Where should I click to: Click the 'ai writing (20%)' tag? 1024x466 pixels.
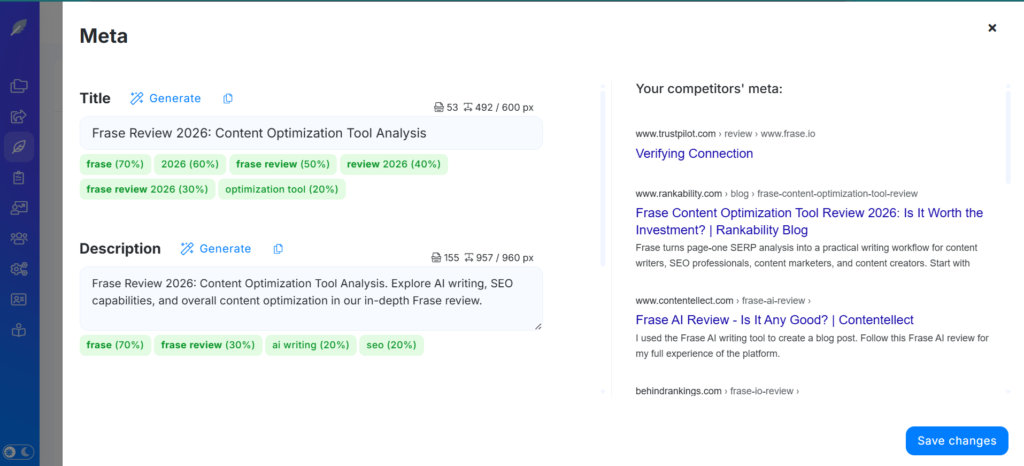311,345
